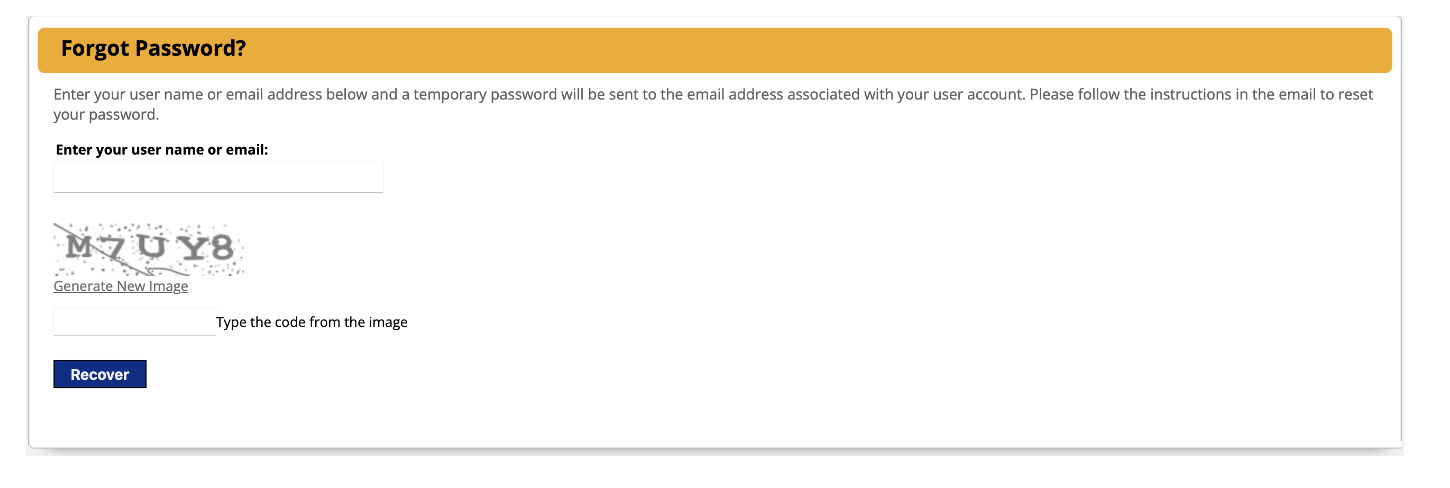The image size is (1450, 488).
Task: Click the "Forgot Password?" heading text
Action: 153,48
